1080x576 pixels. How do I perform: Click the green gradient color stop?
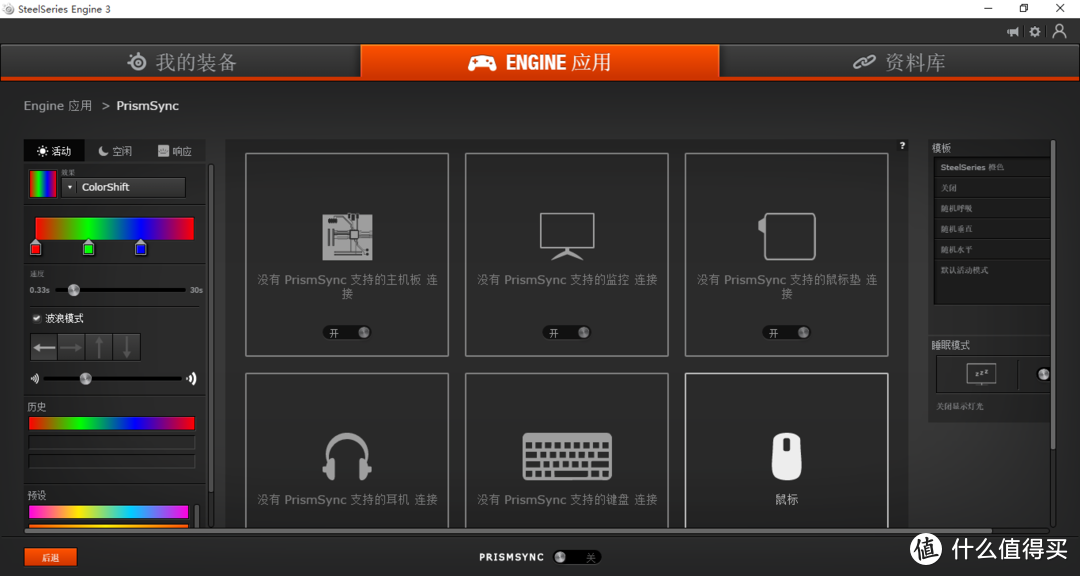(88, 247)
